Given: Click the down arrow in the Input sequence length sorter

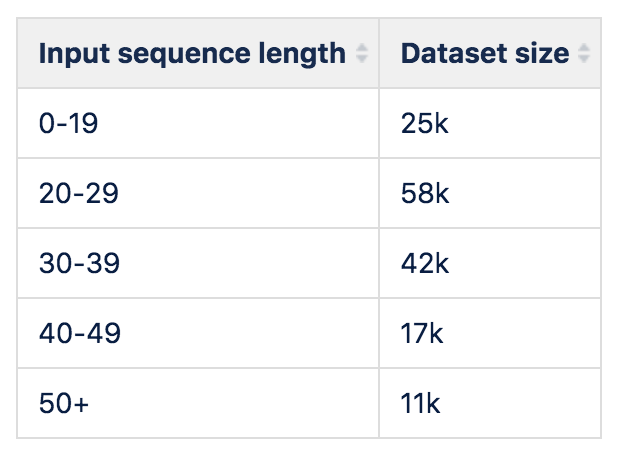Looking at the screenshot, I should pyautogui.click(x=361, y=58).
